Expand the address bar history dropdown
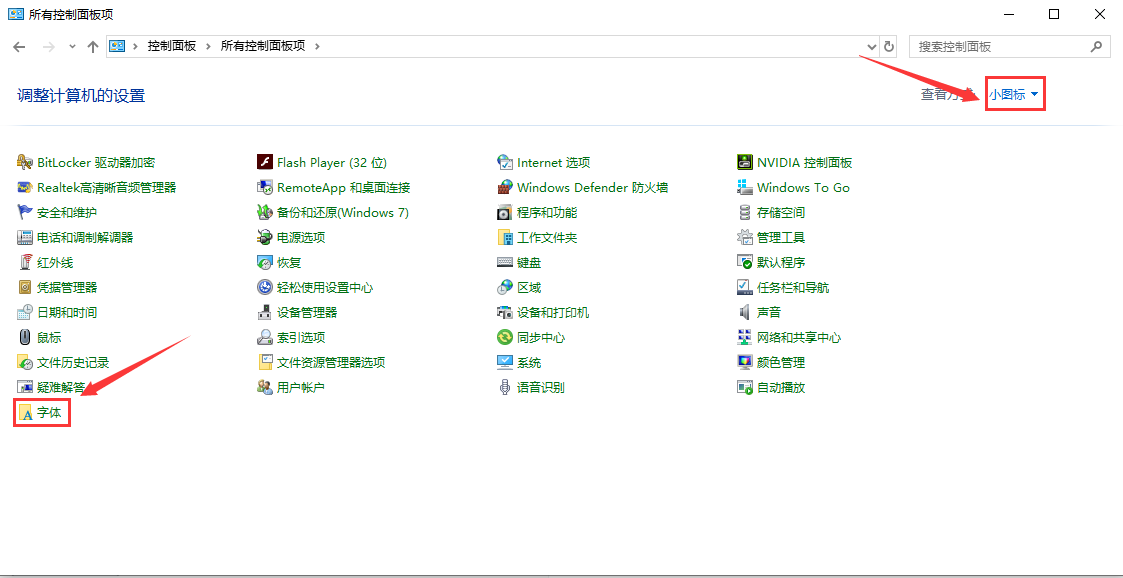 tap(871, 46)
